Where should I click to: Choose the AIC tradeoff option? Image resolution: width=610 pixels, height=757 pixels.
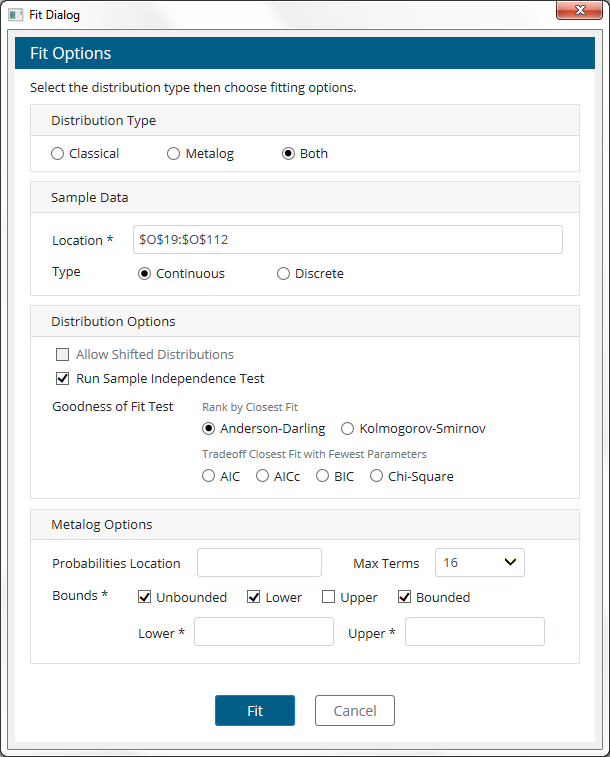tap(209, 477)
